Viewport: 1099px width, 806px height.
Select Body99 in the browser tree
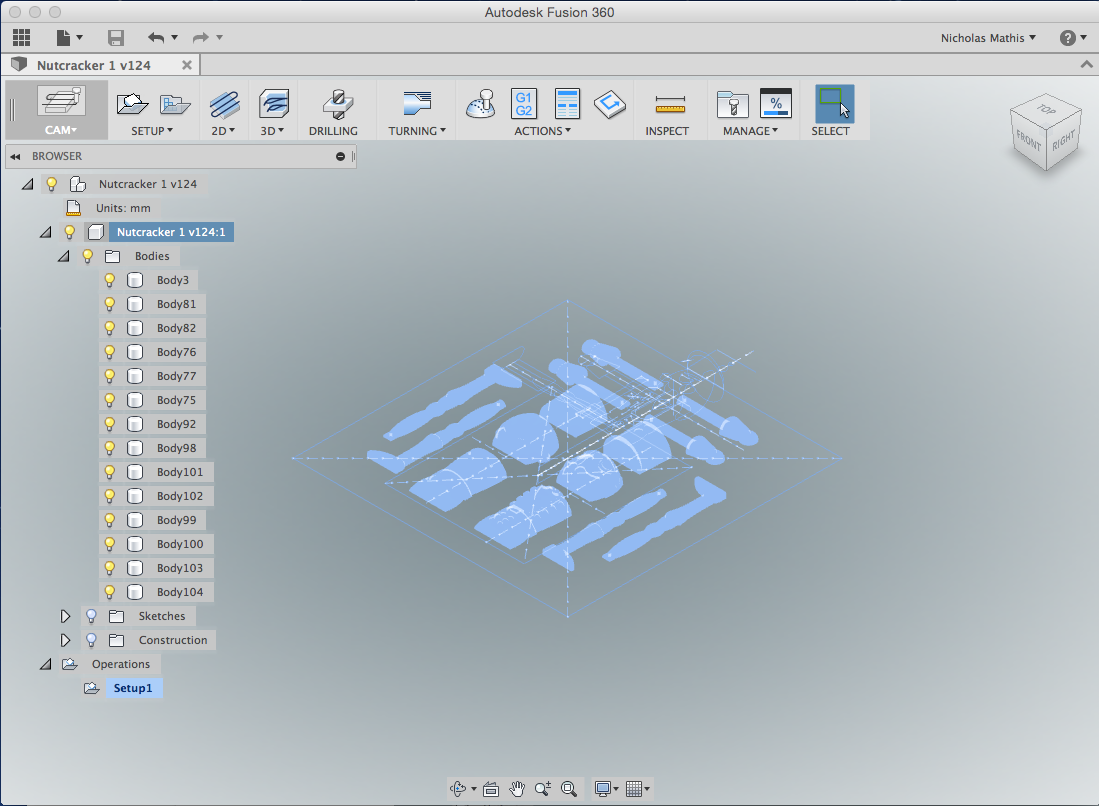pyautogui.click(x=177, y=520)
